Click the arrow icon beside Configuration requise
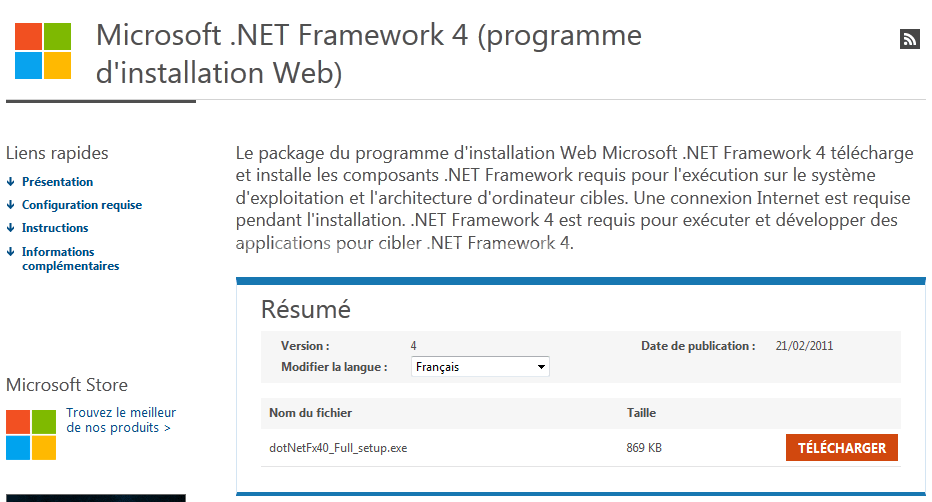Image resolution: width=932 pixels, height=502 pixels. coord(11,204)
